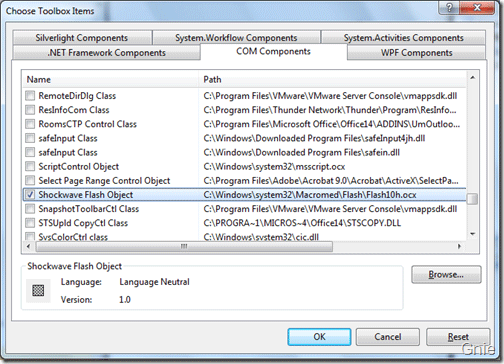This screenshot has width=504, height=364.
Task: Click the Reset button
Action: tap(458, 337)
